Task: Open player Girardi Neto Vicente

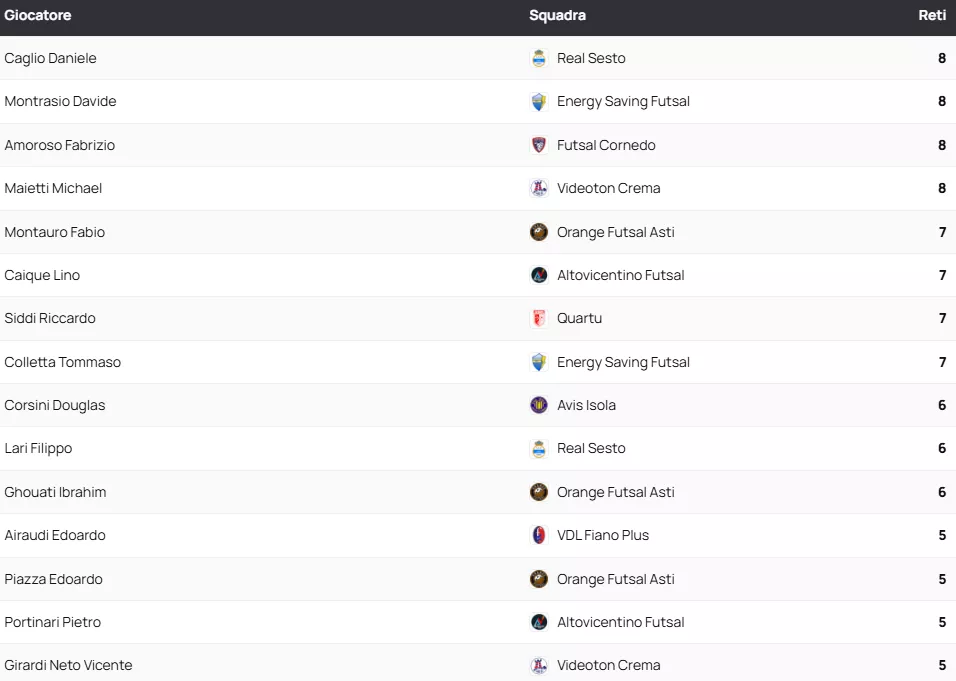Action: (68, 665)
